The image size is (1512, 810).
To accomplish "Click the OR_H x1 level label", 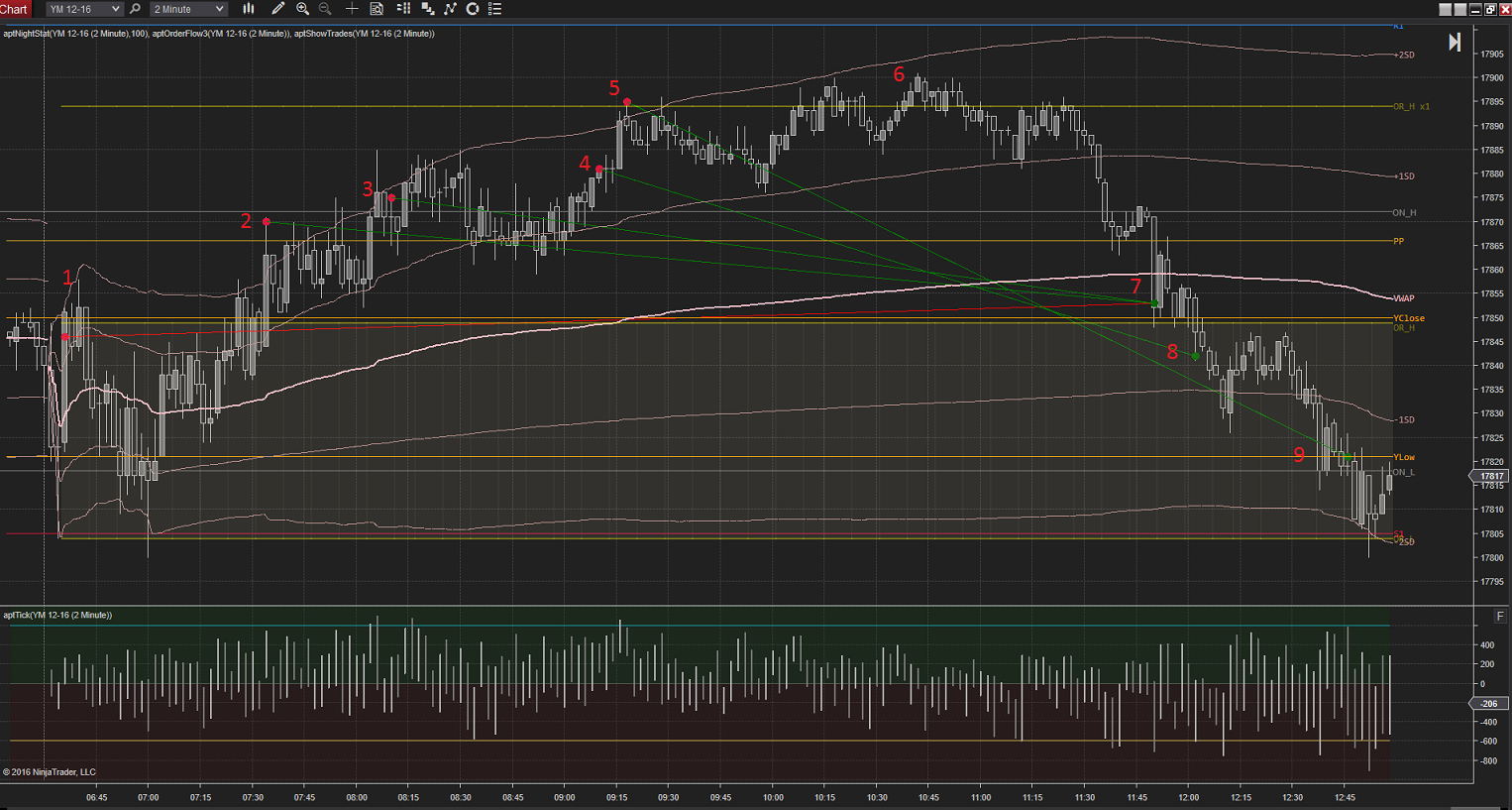I will click(x=1412, y=106).
